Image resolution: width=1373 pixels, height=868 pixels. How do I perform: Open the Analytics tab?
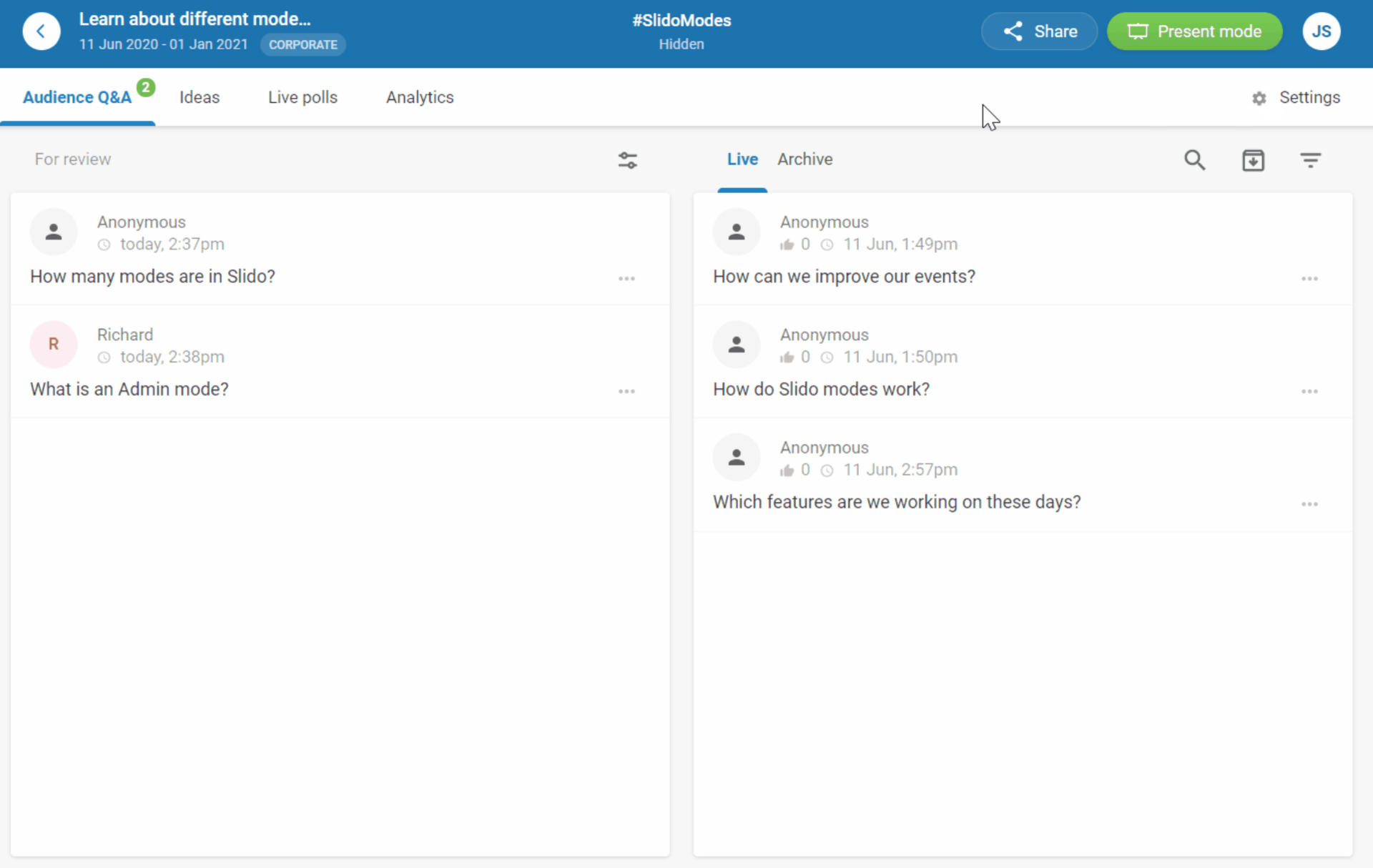[420, 97]
